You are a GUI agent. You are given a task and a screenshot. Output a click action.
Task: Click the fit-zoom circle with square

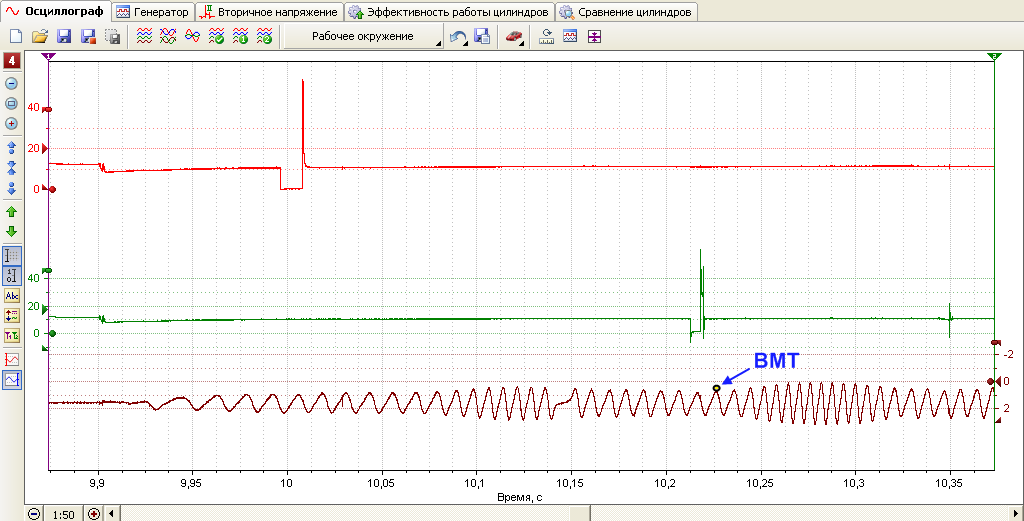(x=11, y=103)
